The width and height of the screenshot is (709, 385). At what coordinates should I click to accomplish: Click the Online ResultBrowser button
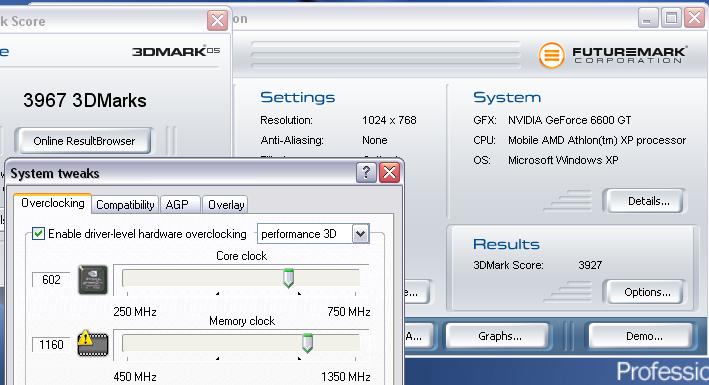coord(84,141)
